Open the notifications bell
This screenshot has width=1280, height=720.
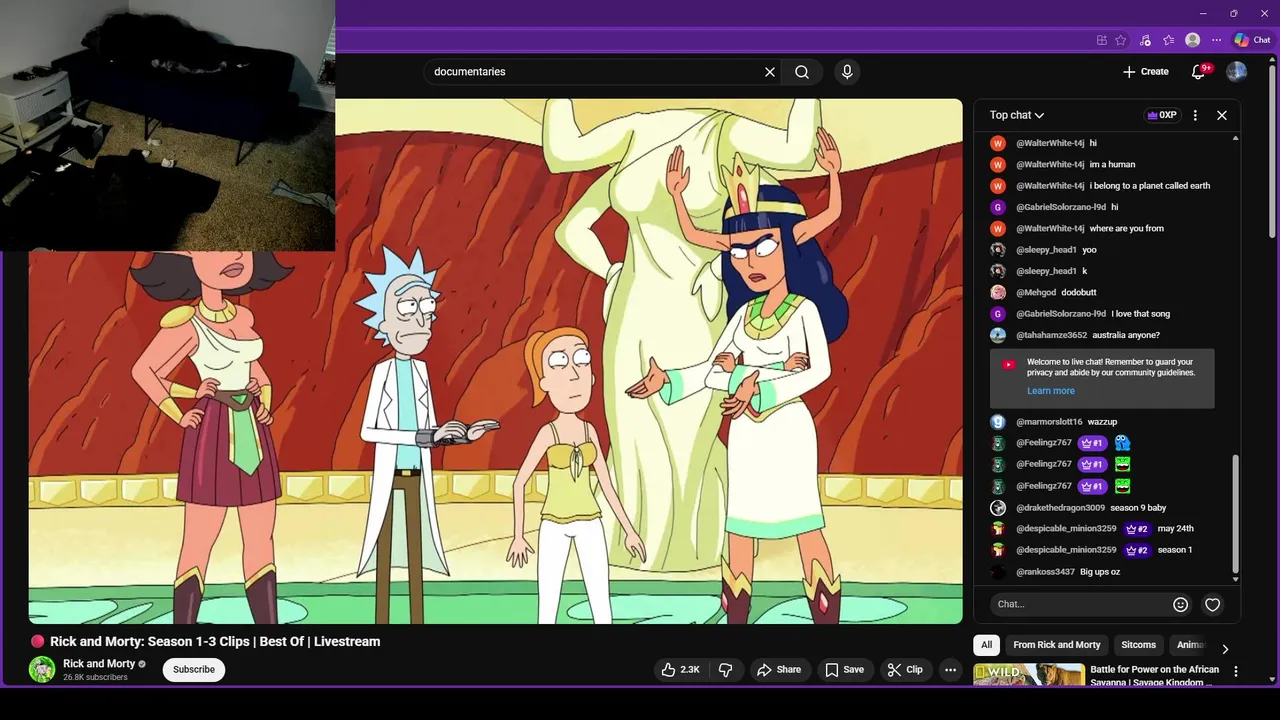tap(1199, 72)
